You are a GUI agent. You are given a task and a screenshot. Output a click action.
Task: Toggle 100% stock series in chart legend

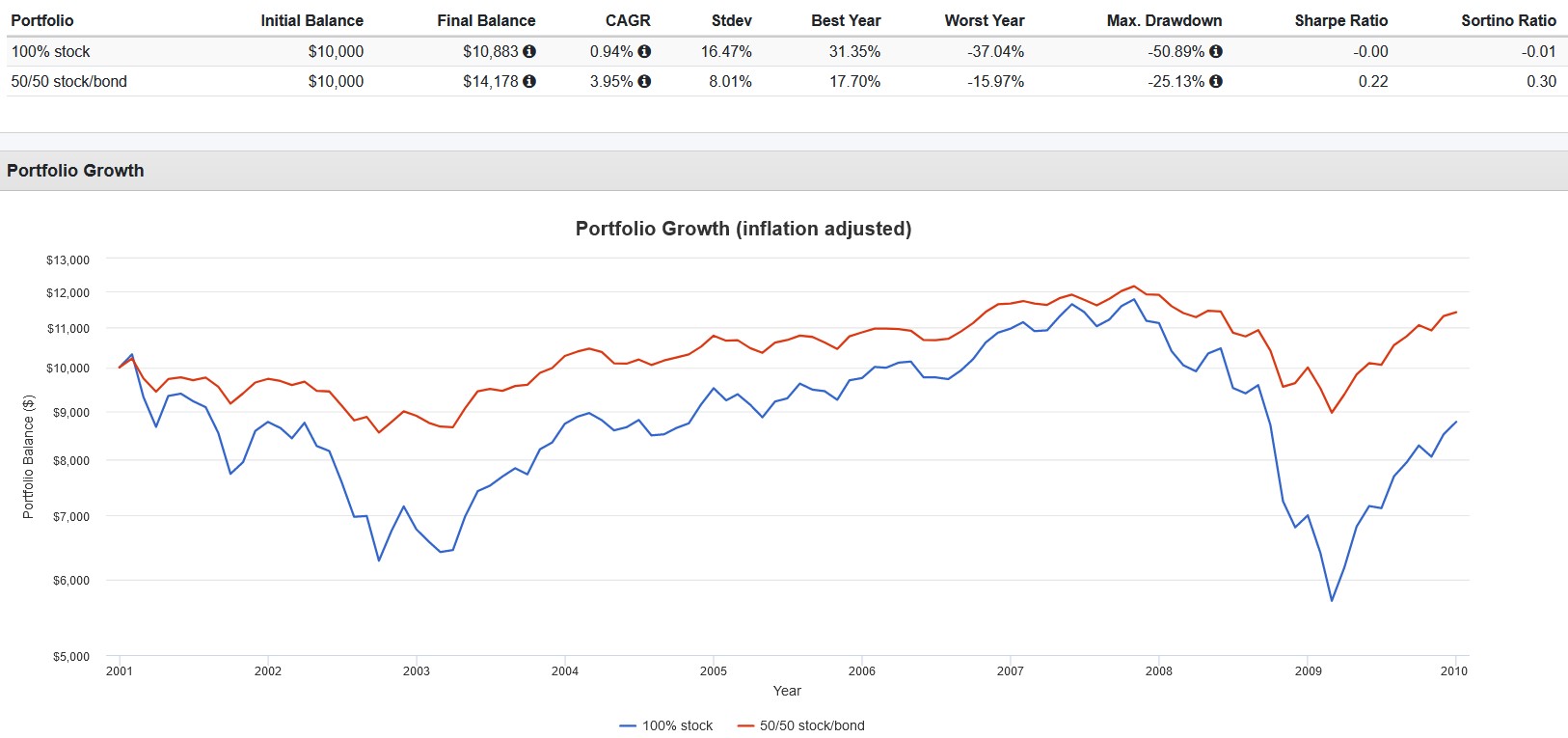click(677, 725)
